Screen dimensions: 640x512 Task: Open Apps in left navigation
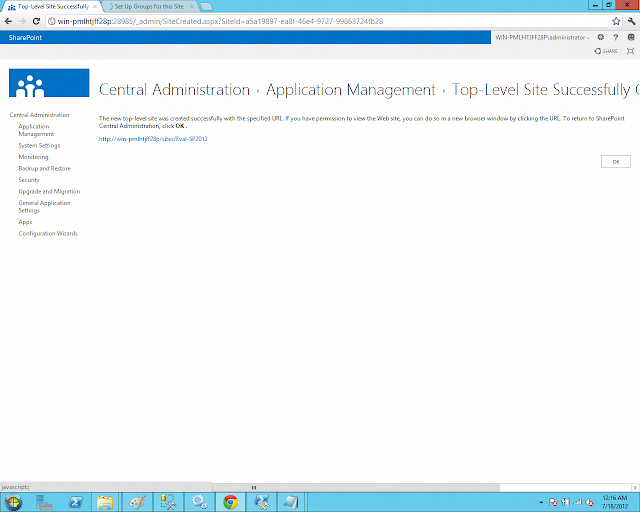[25, 222]
